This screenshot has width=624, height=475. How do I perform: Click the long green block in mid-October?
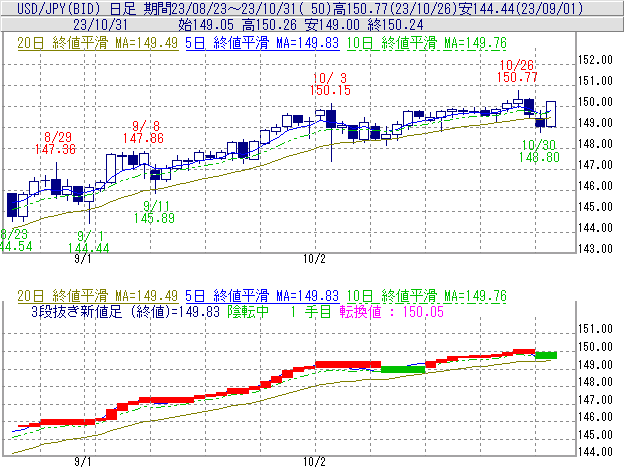coord(403,370)
